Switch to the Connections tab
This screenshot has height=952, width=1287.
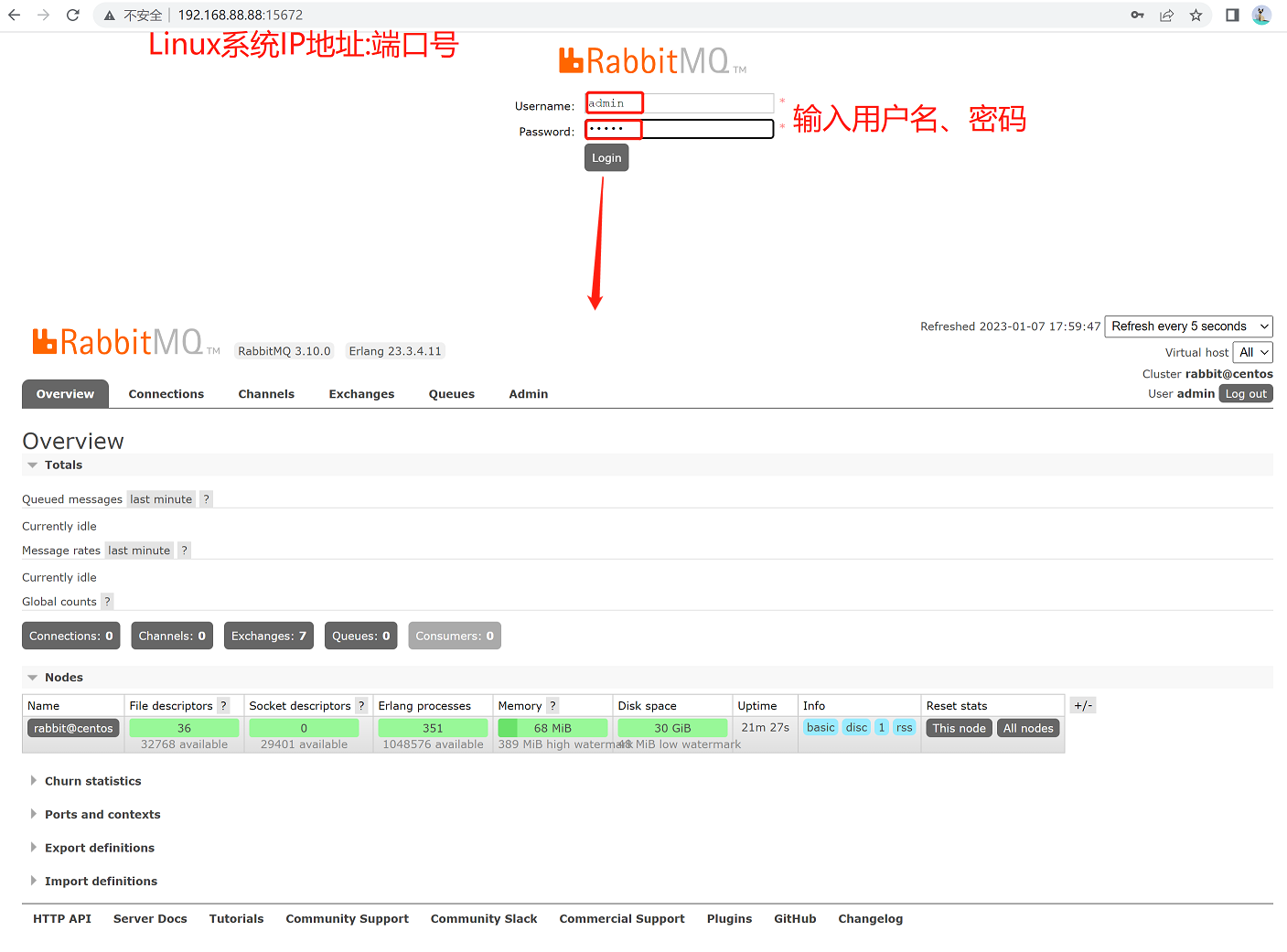pyautogui.click(x=166, y=394)
